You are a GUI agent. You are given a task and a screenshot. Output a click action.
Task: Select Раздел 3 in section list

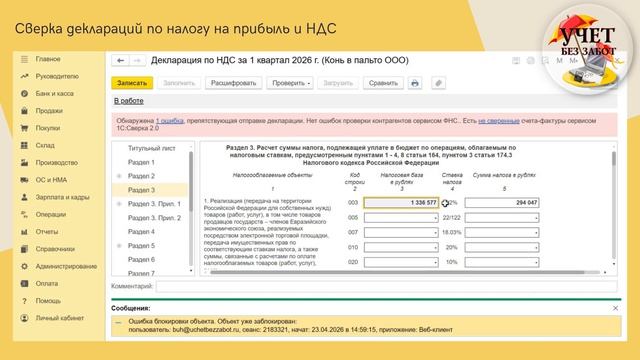(141, 190)
